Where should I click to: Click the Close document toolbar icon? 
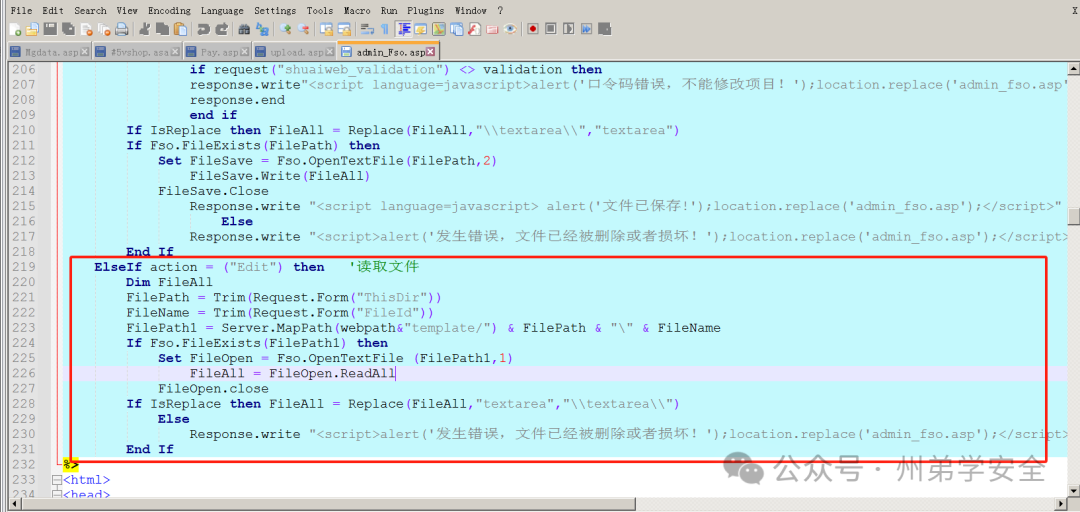pos(86,29)
